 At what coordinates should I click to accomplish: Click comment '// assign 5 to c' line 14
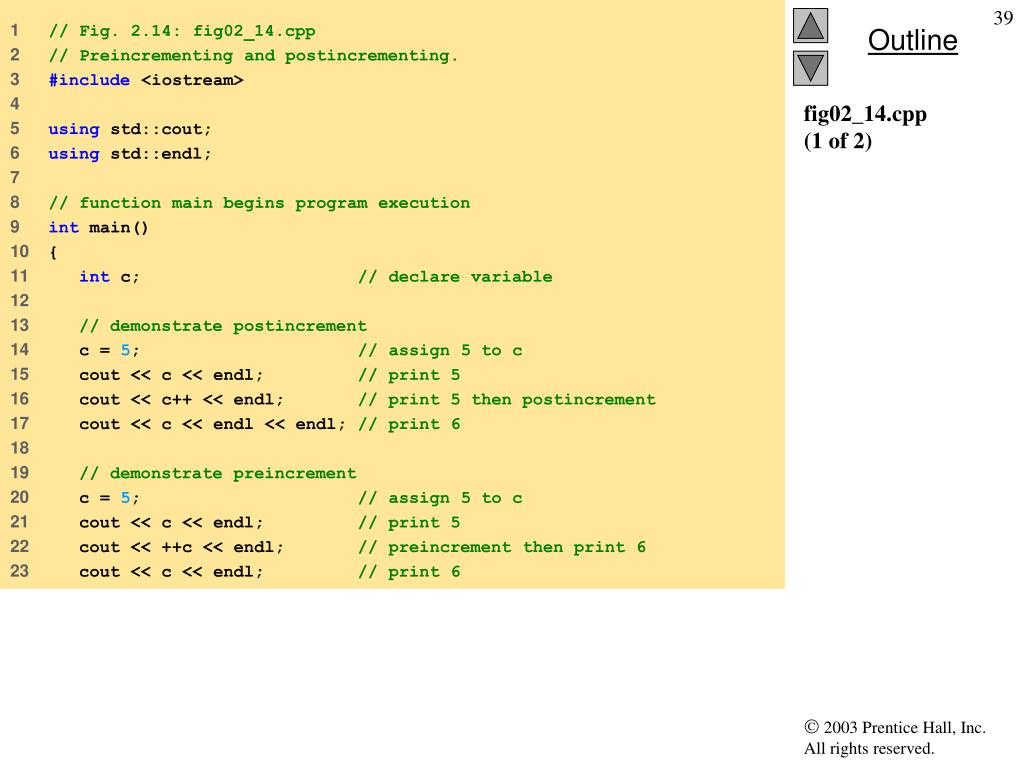point(440,351)
